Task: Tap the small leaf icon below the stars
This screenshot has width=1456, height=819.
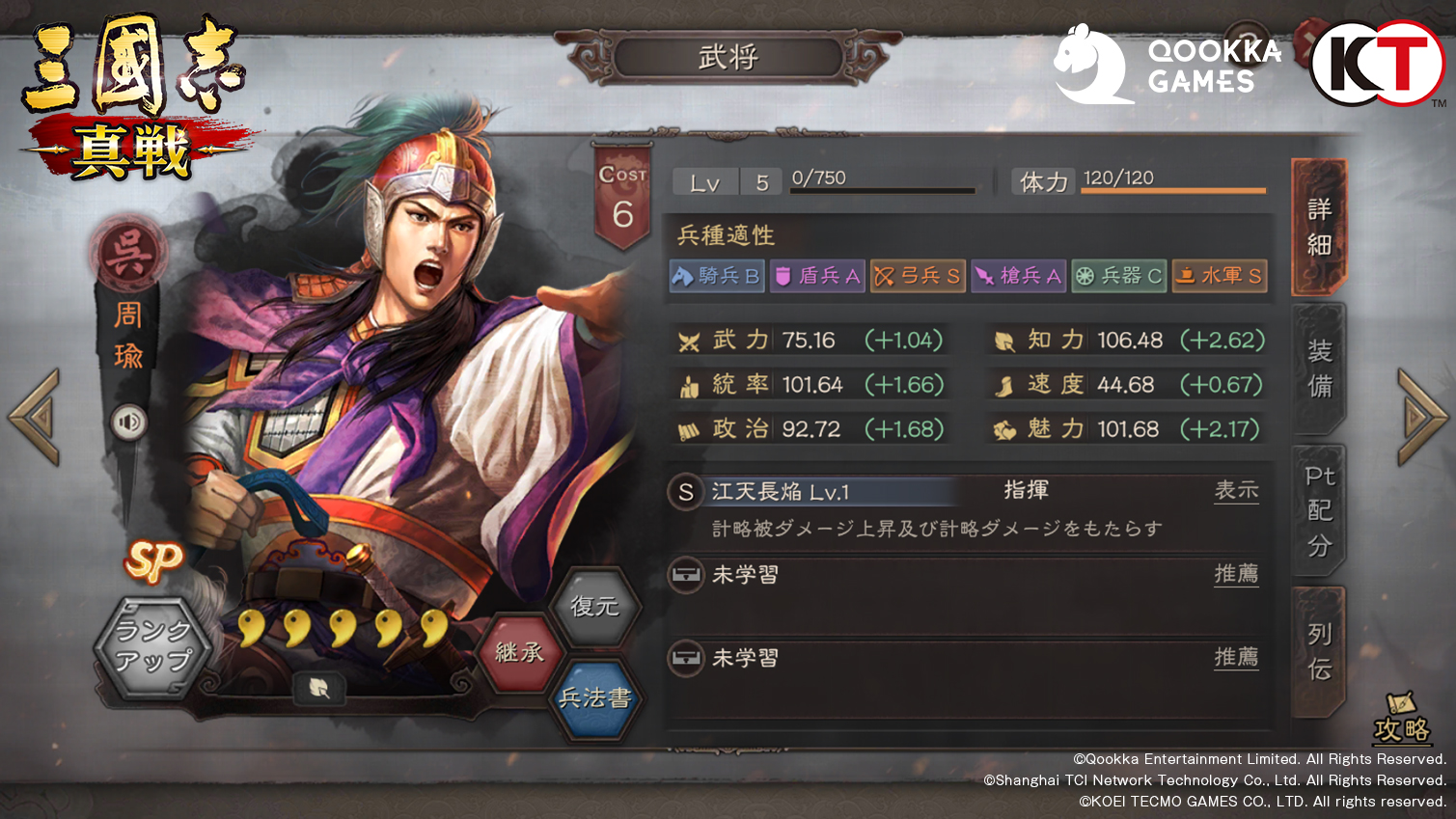Action: click(319, 688)
